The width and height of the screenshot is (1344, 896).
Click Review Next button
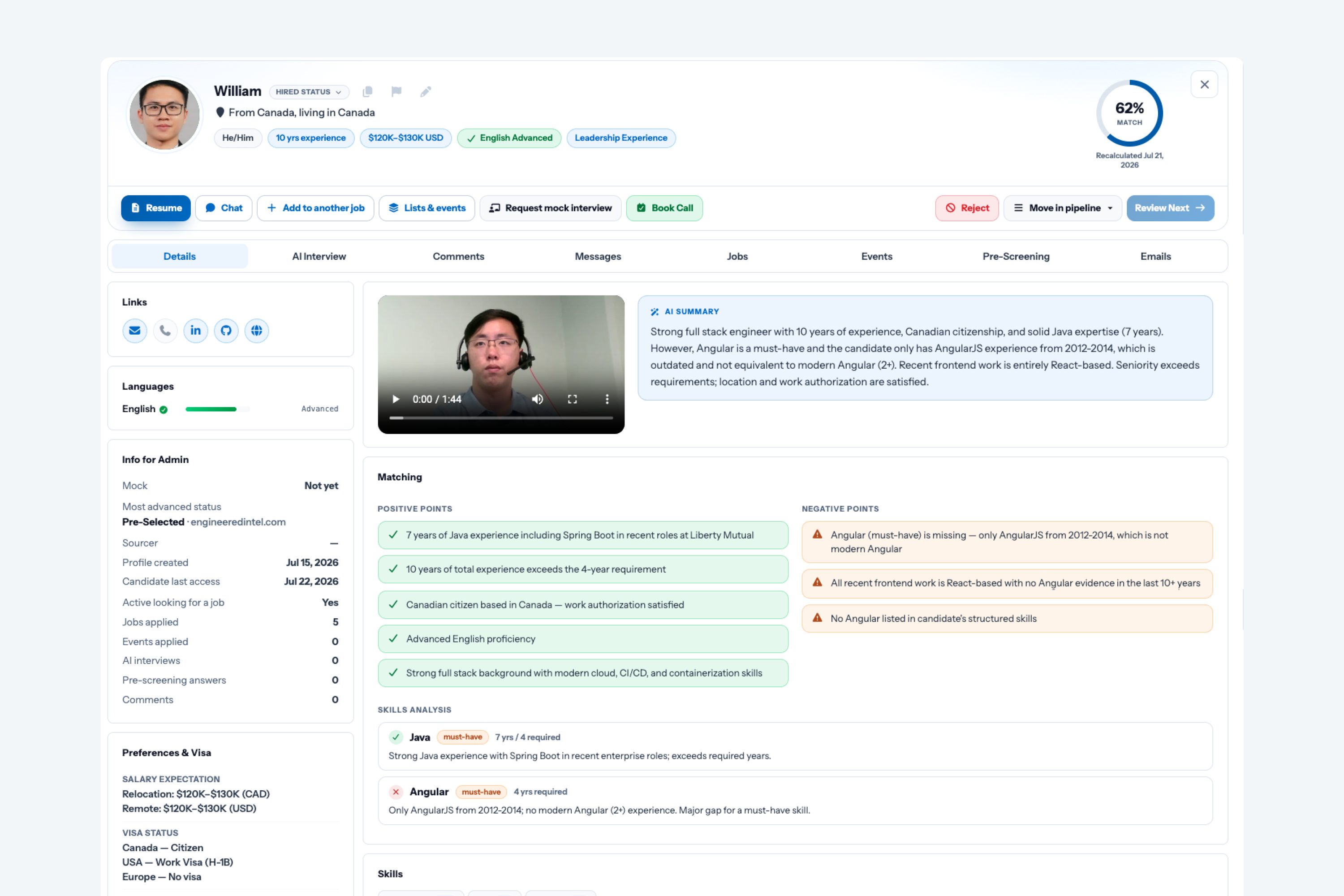point(1170,208)
